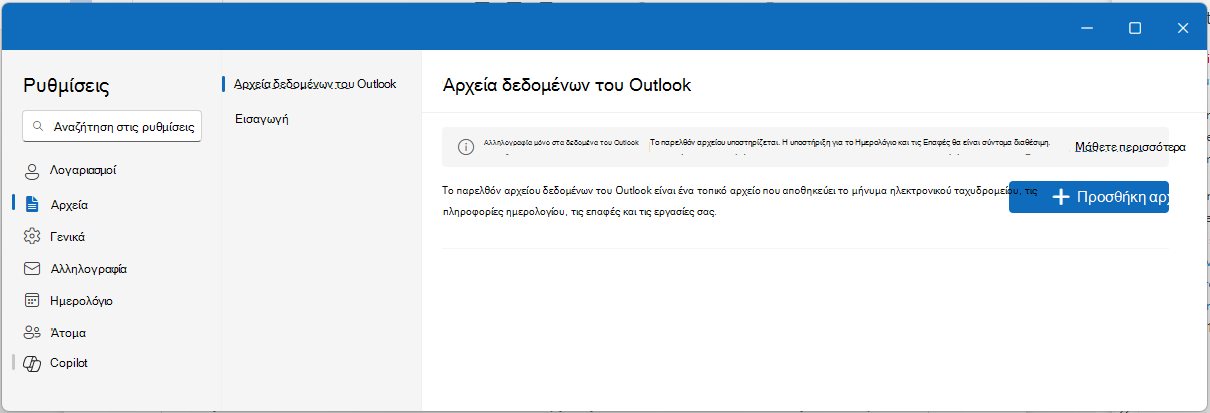Click the envelope icon beside Αλληλογραφία

pos(31,268)
